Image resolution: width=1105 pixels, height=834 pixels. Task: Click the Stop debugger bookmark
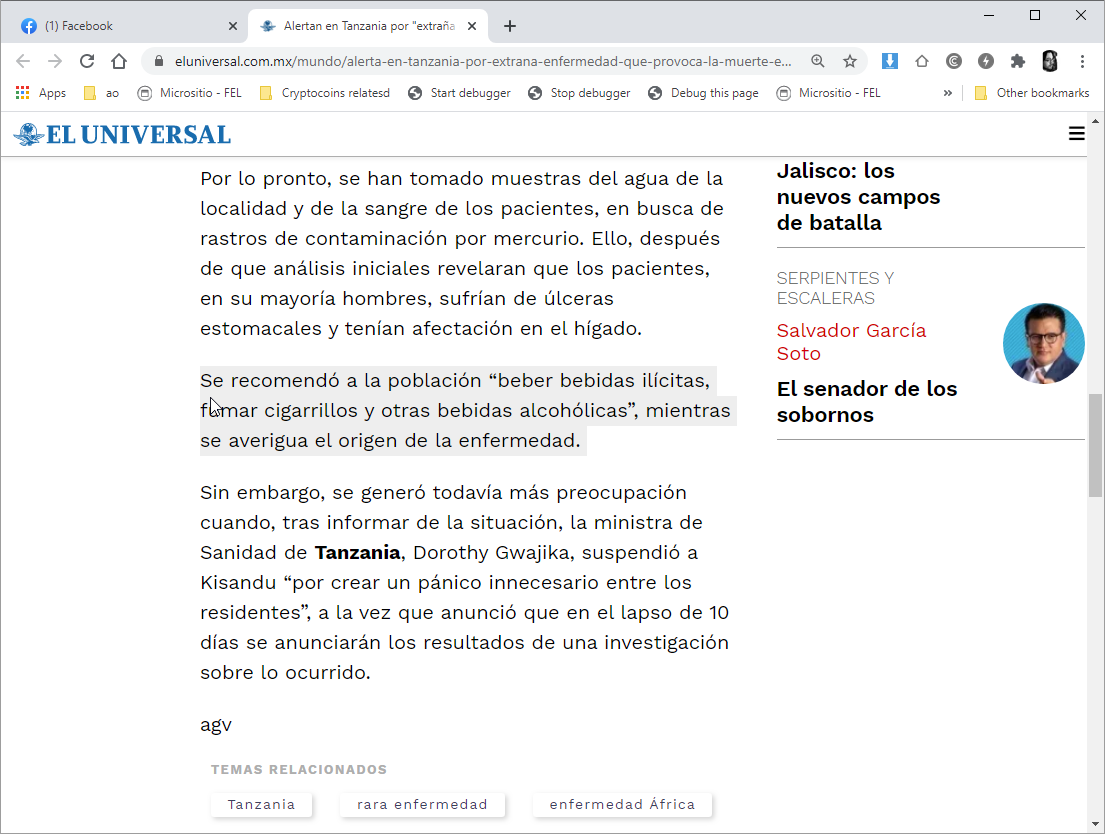579,93
